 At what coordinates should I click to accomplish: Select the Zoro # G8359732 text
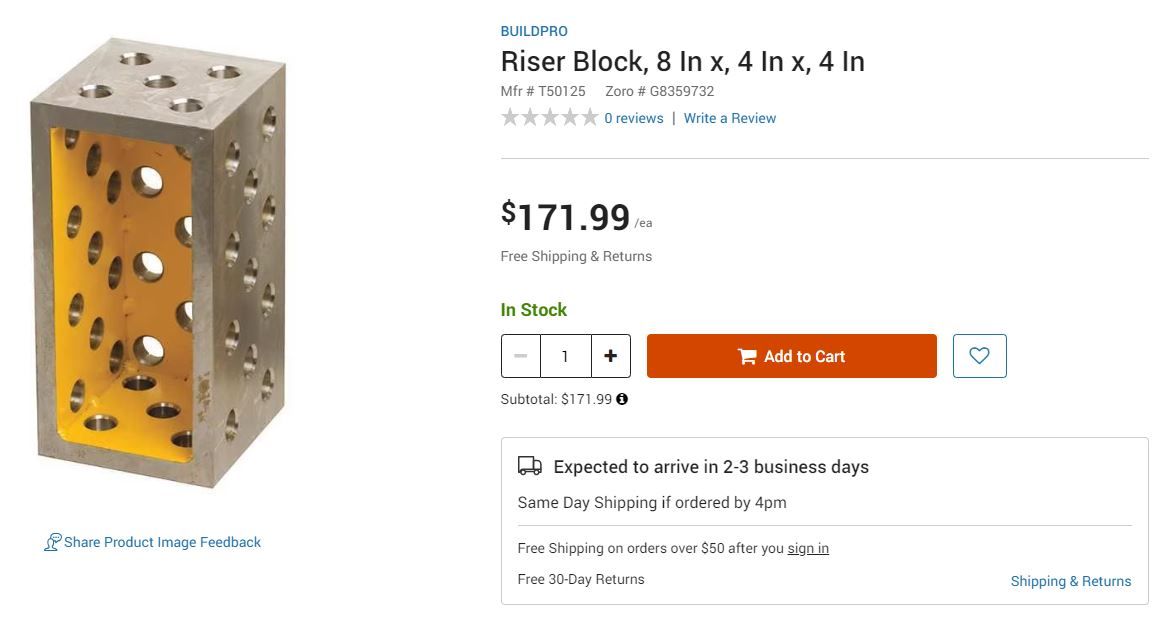[659, 91]
